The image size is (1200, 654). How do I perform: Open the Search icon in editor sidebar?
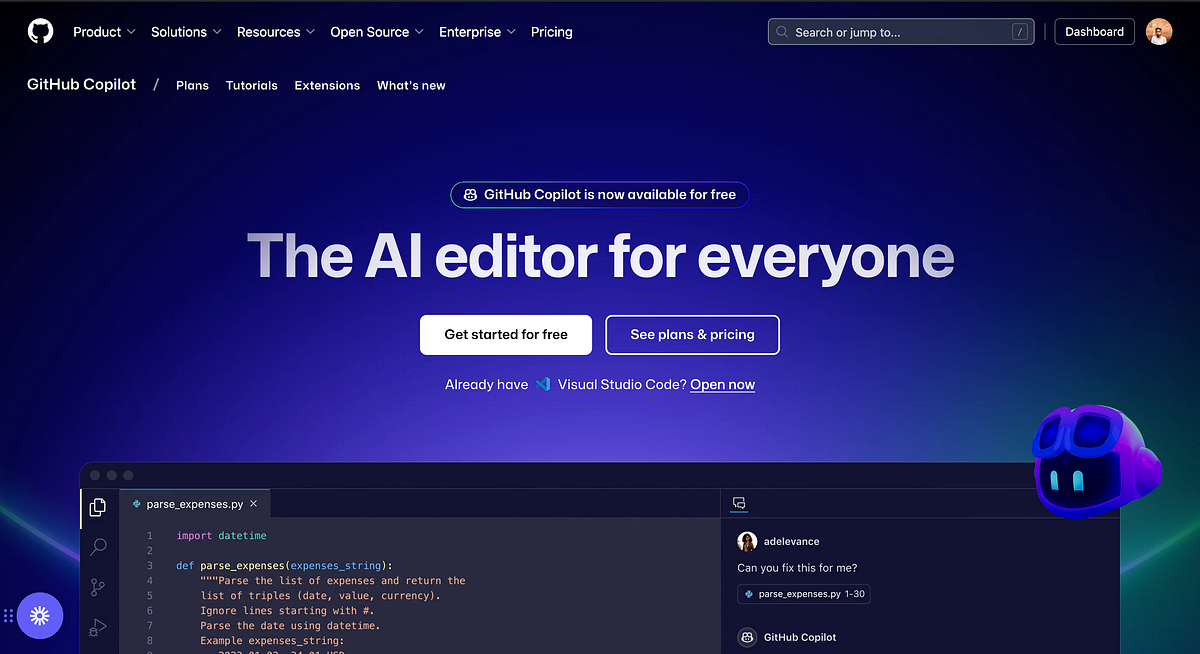click(x=98, y=547)
